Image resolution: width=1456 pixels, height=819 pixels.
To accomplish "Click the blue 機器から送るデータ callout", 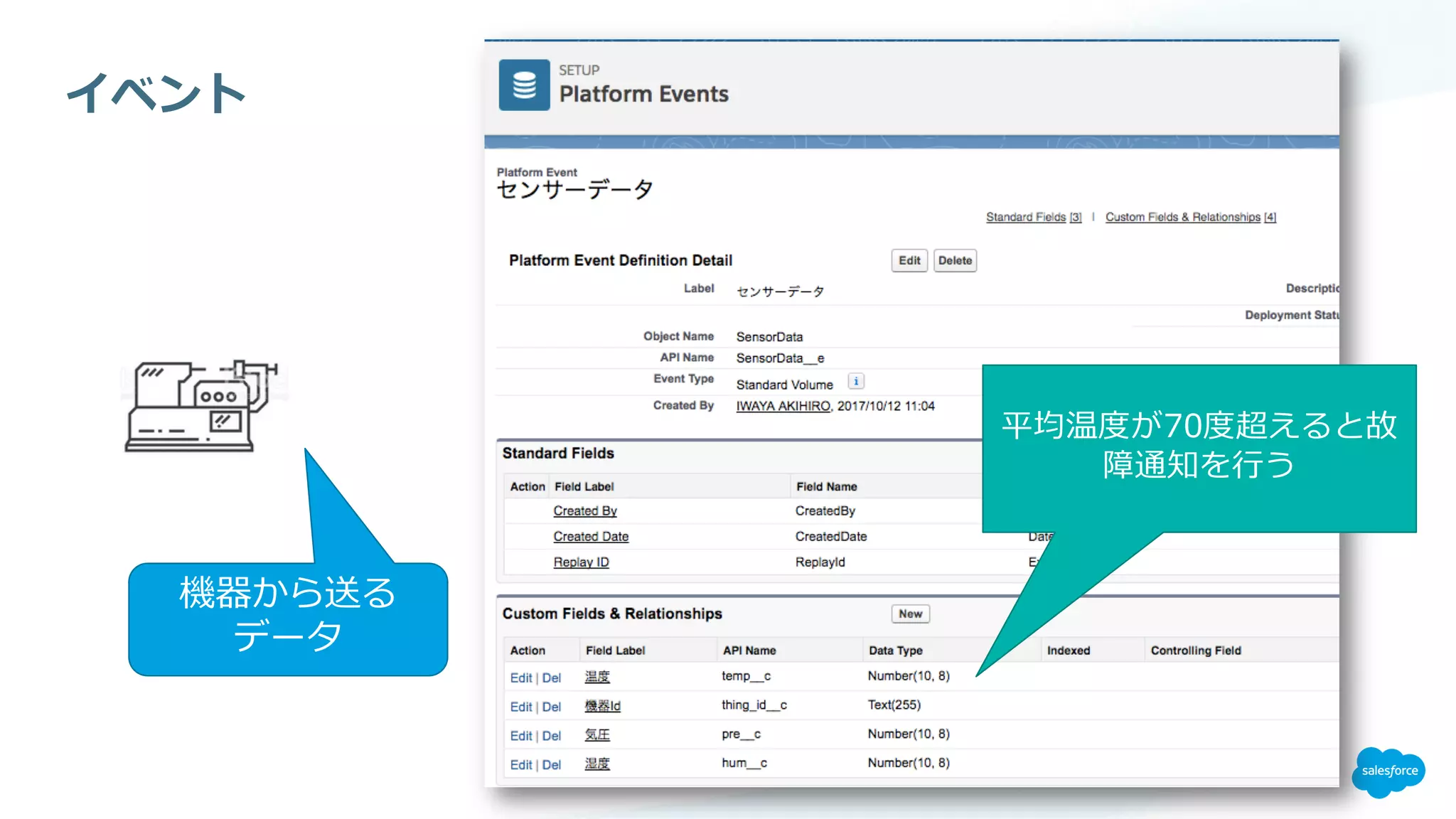I will point(288,617).
